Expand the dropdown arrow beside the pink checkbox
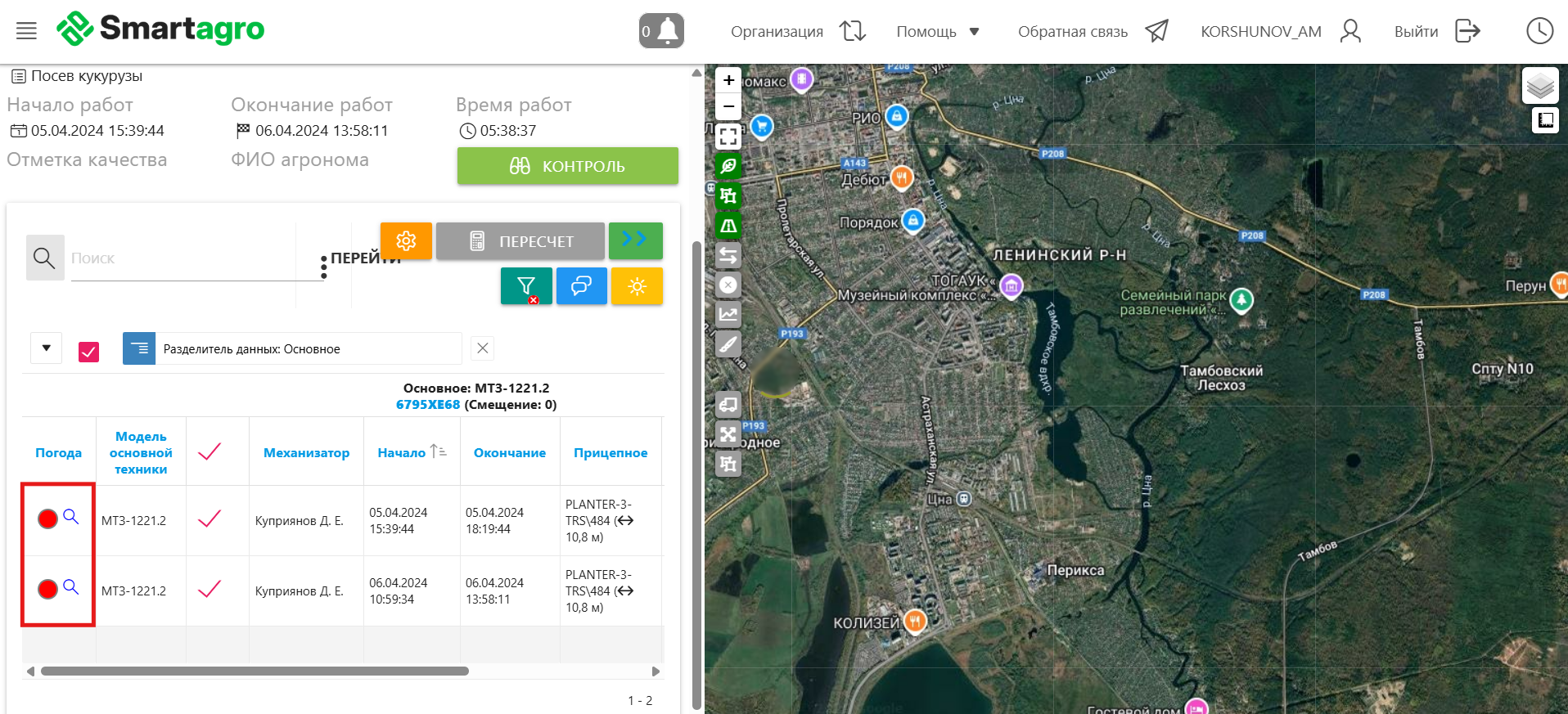 click(47, 348)
